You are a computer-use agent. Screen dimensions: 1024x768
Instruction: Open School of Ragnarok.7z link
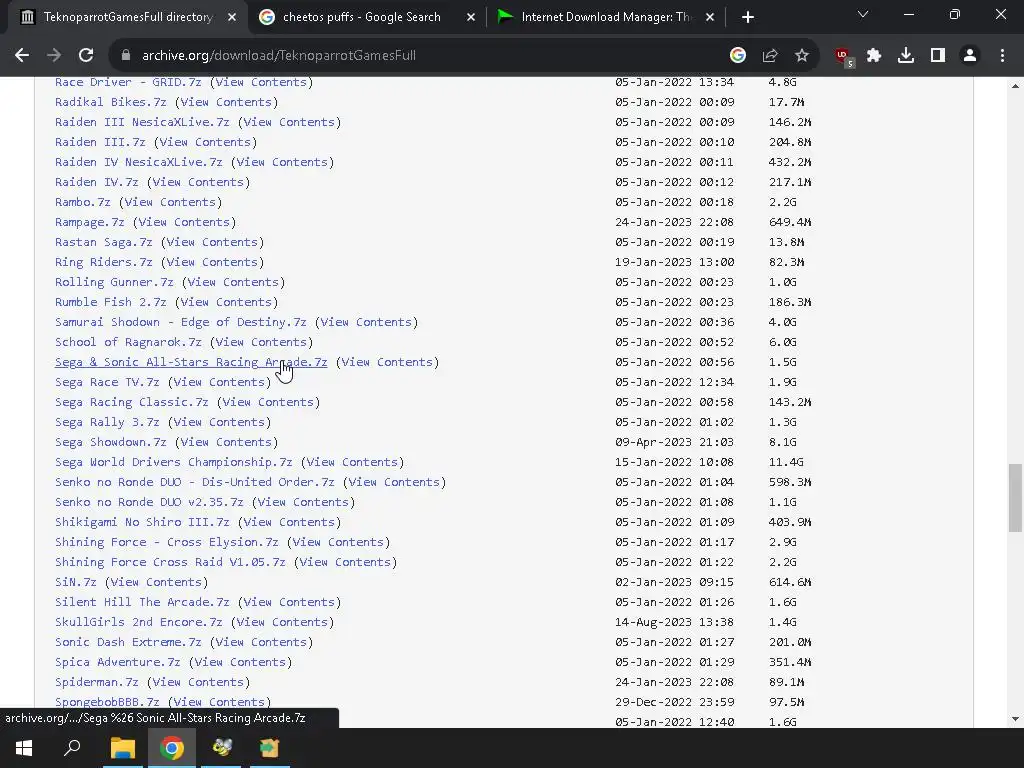click(128, 342)
